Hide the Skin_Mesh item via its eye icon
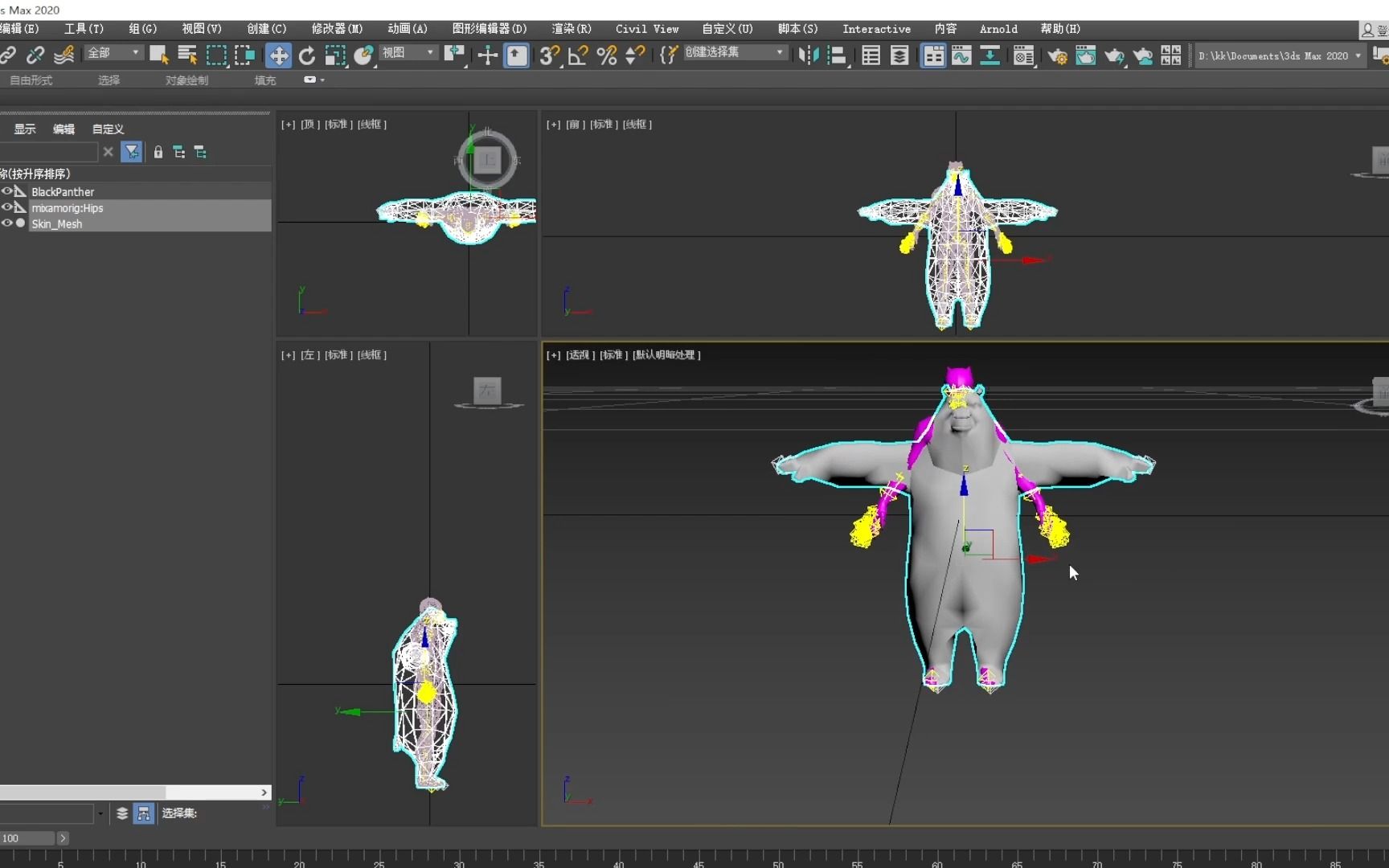 tap(6, 223)
